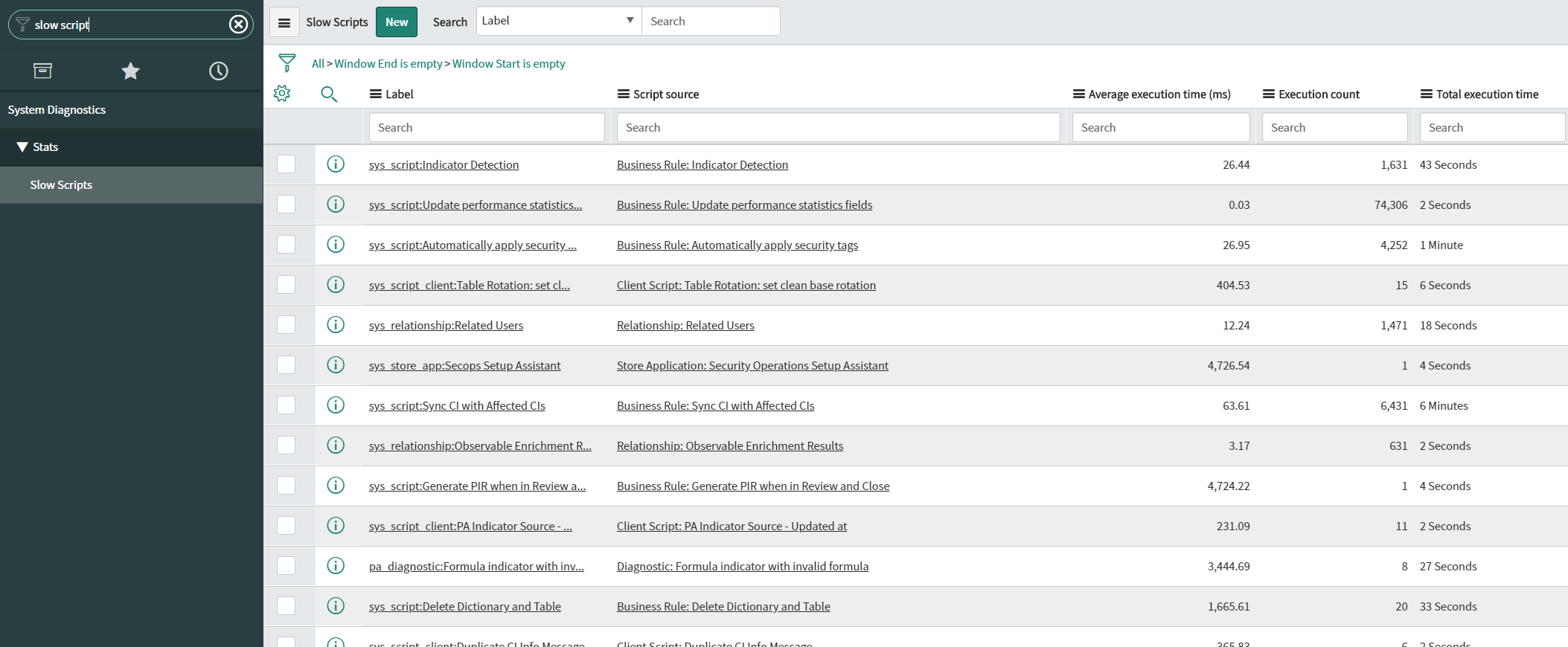
Task: Open the Average execution time column menu
Action: [x=1079, y=94]
